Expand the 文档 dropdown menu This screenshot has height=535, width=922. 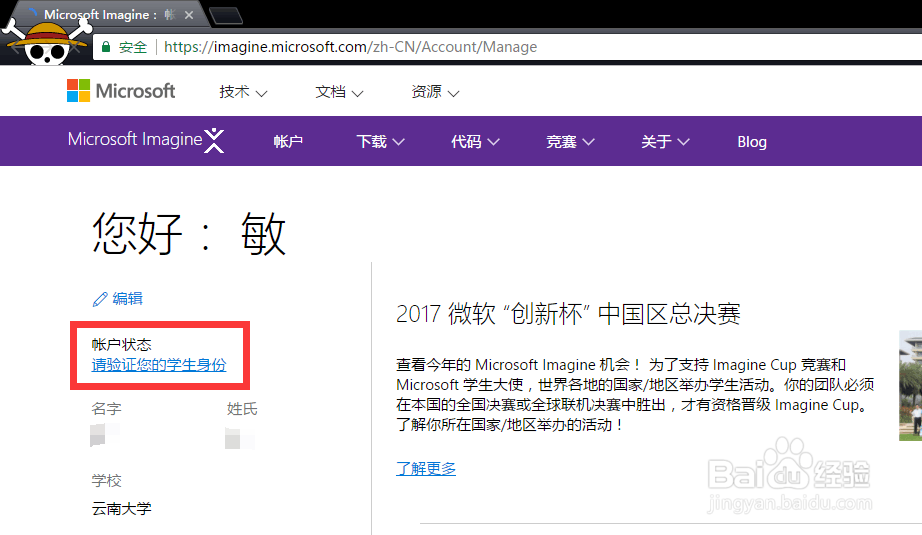339,92
